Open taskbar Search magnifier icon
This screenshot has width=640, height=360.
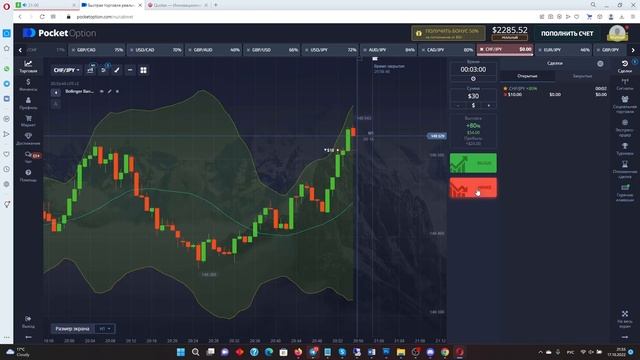click(196, 352)
